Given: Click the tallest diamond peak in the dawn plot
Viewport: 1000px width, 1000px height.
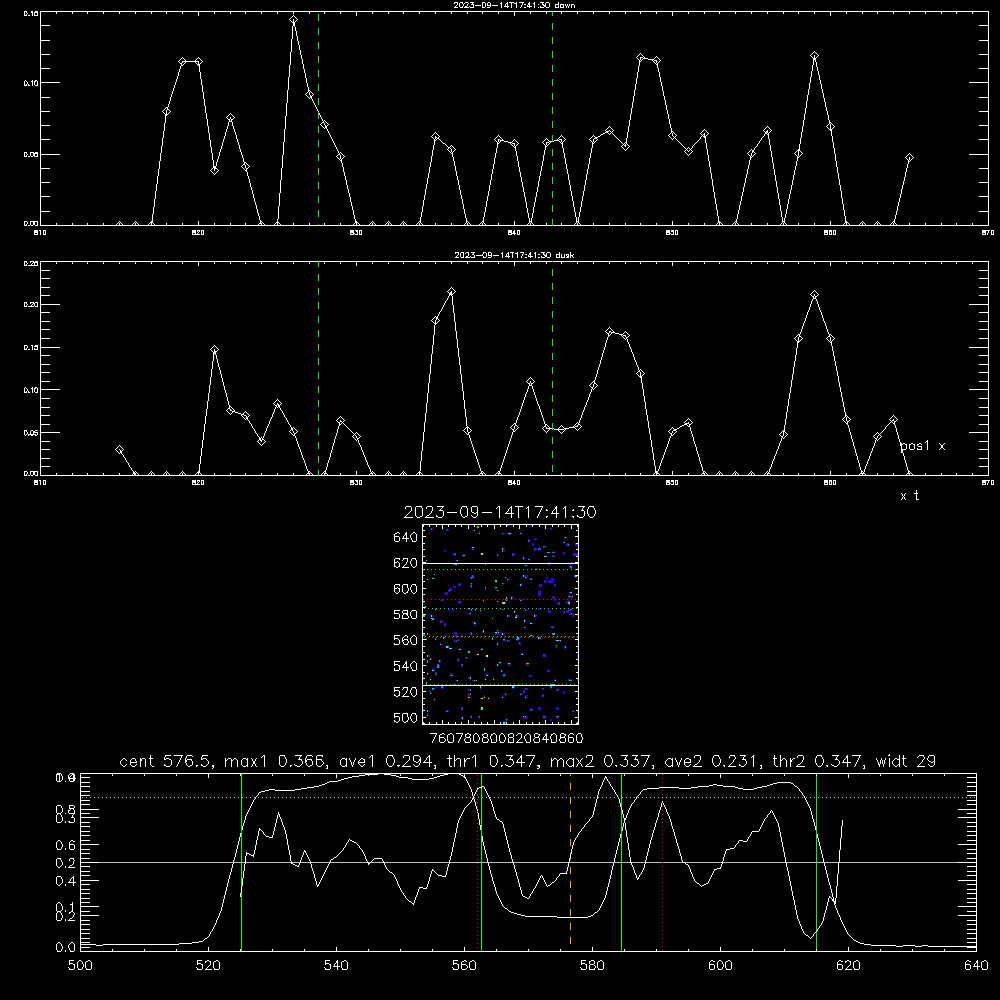Looking at the screenshot, I should pos(293,20).
